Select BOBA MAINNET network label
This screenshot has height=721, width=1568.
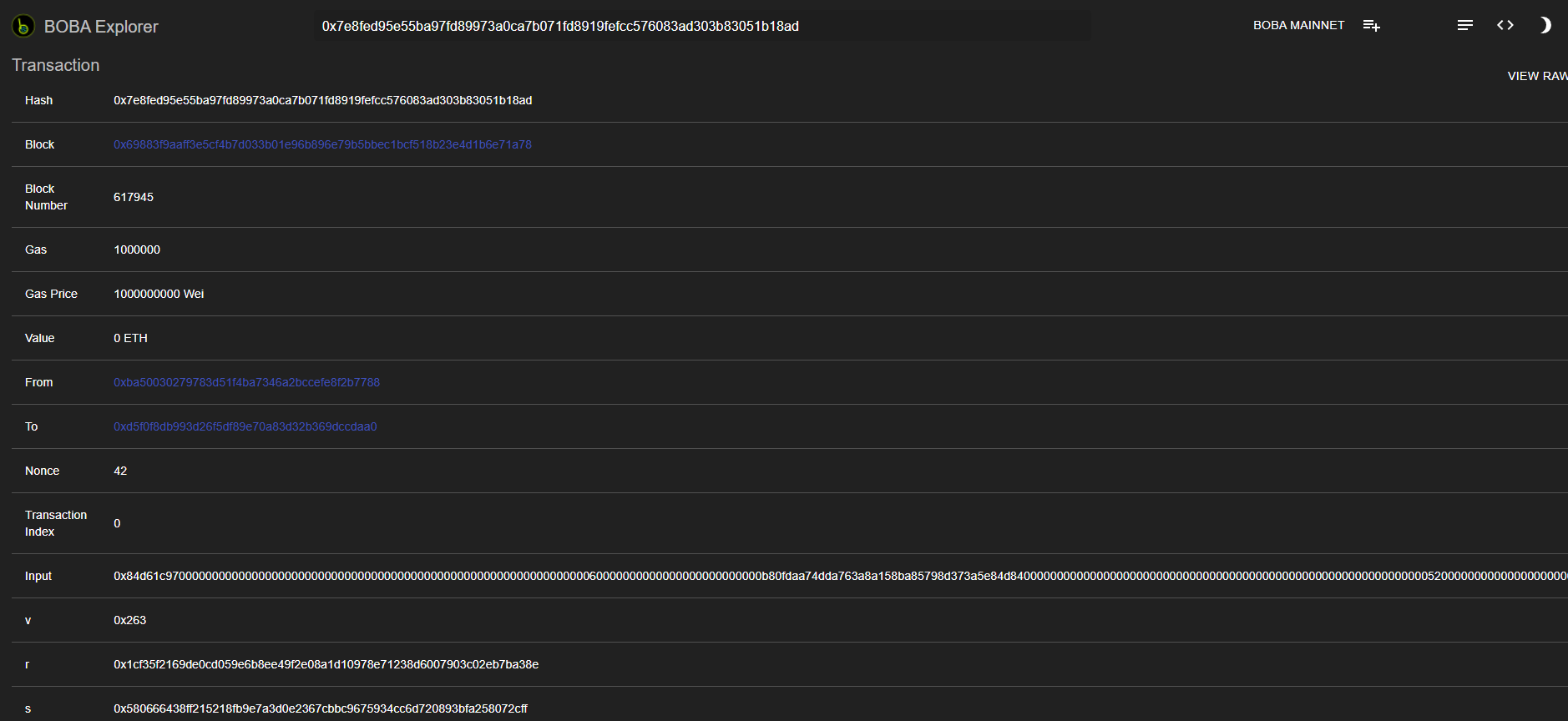1298,25
